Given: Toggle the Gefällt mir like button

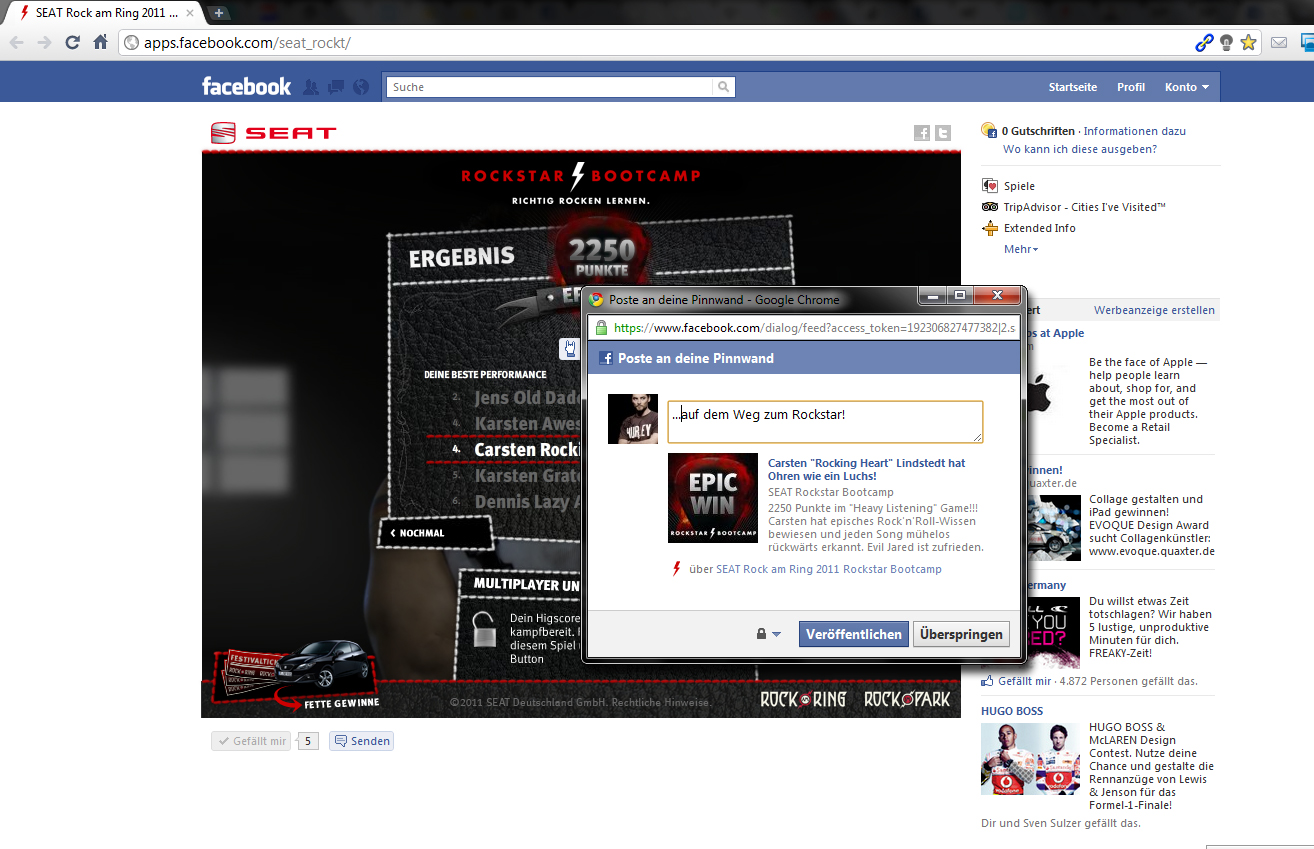Looking at the screenshot, I should [x=251, y=741].
